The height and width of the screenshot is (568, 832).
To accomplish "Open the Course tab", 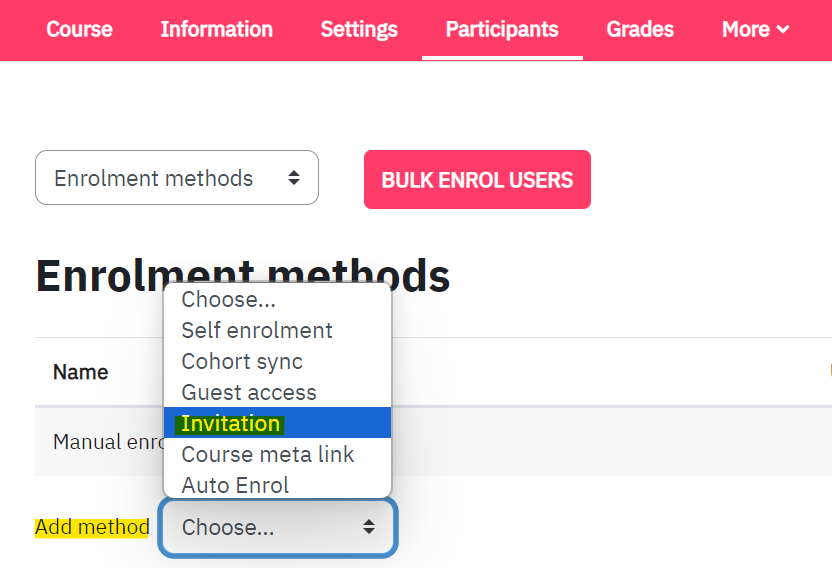I will click(79, 29).
